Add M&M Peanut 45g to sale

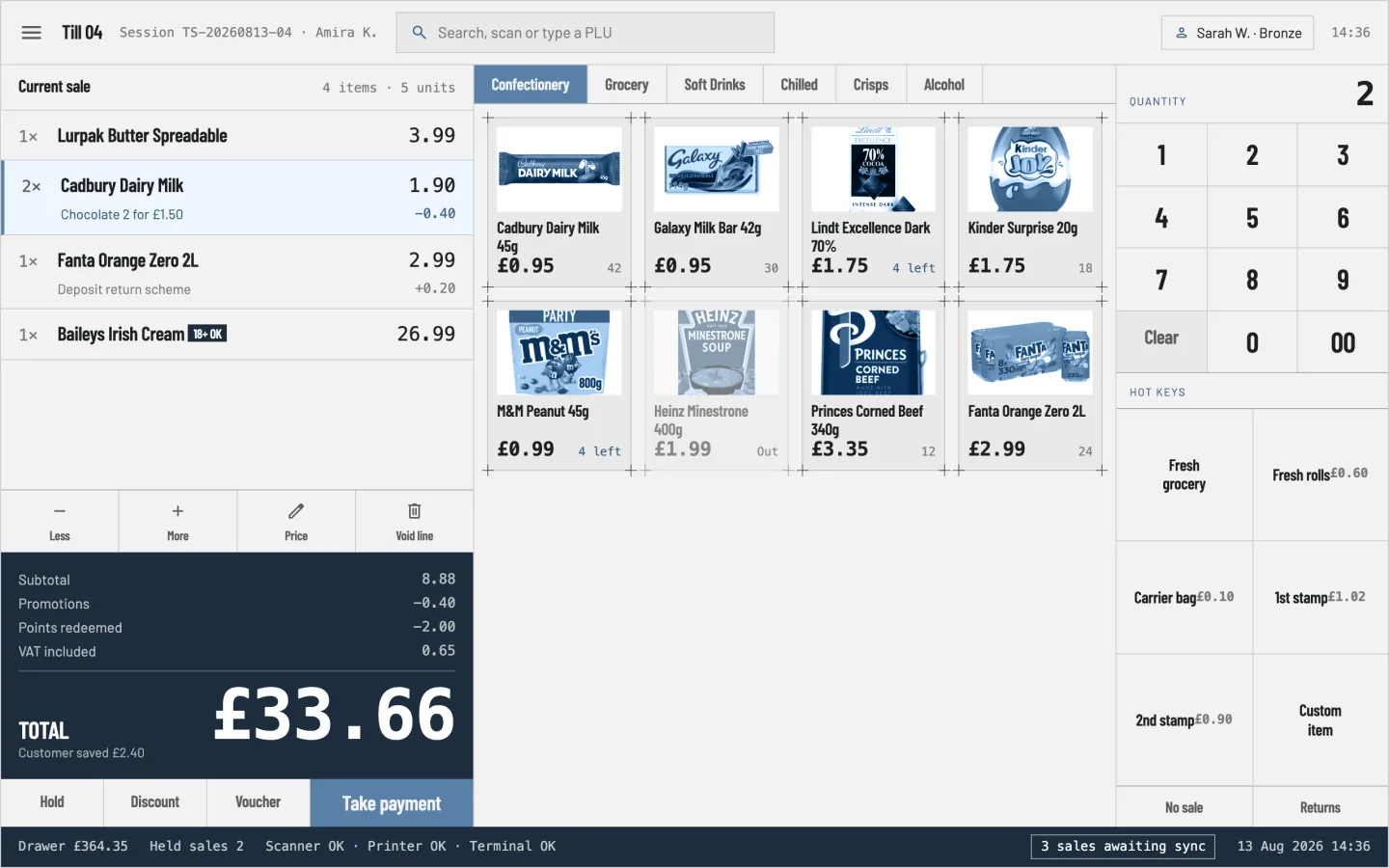coord(559,386)
